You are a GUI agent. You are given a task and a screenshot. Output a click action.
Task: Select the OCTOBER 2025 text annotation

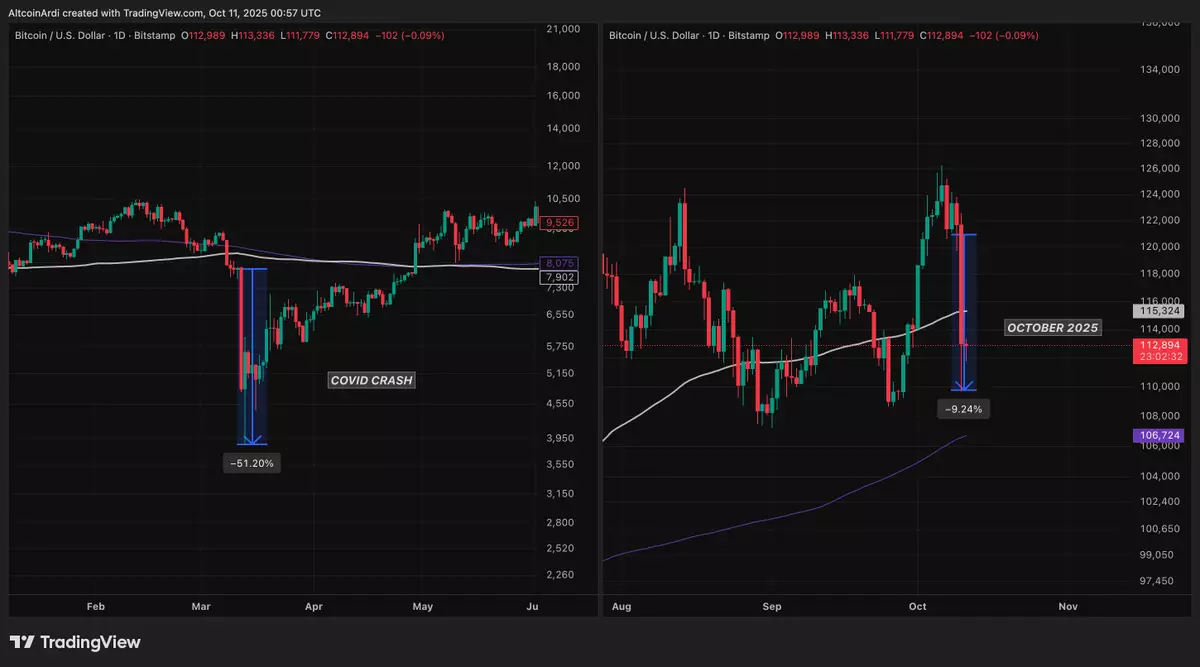[1052, 328]
